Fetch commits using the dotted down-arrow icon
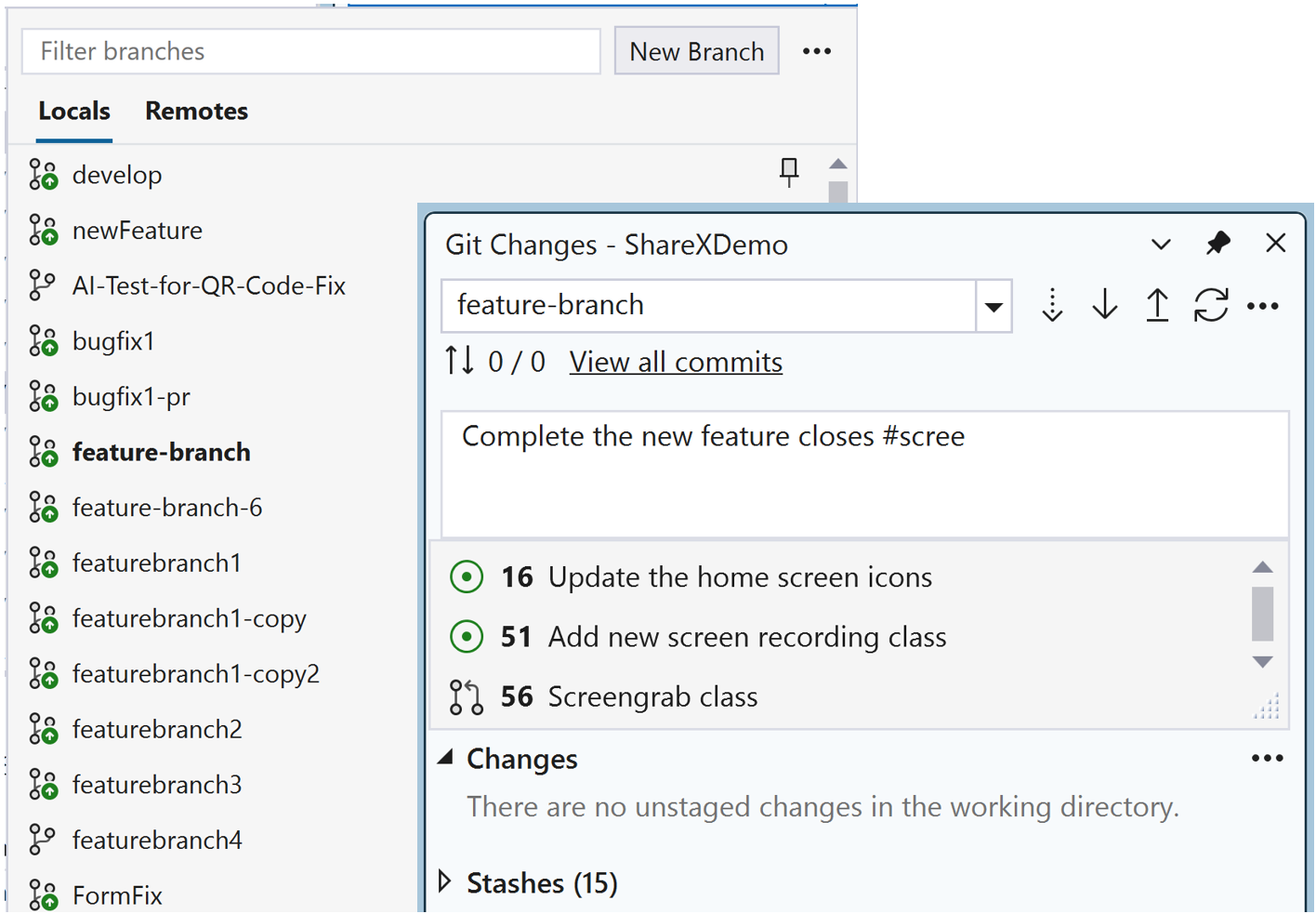 1052,305
